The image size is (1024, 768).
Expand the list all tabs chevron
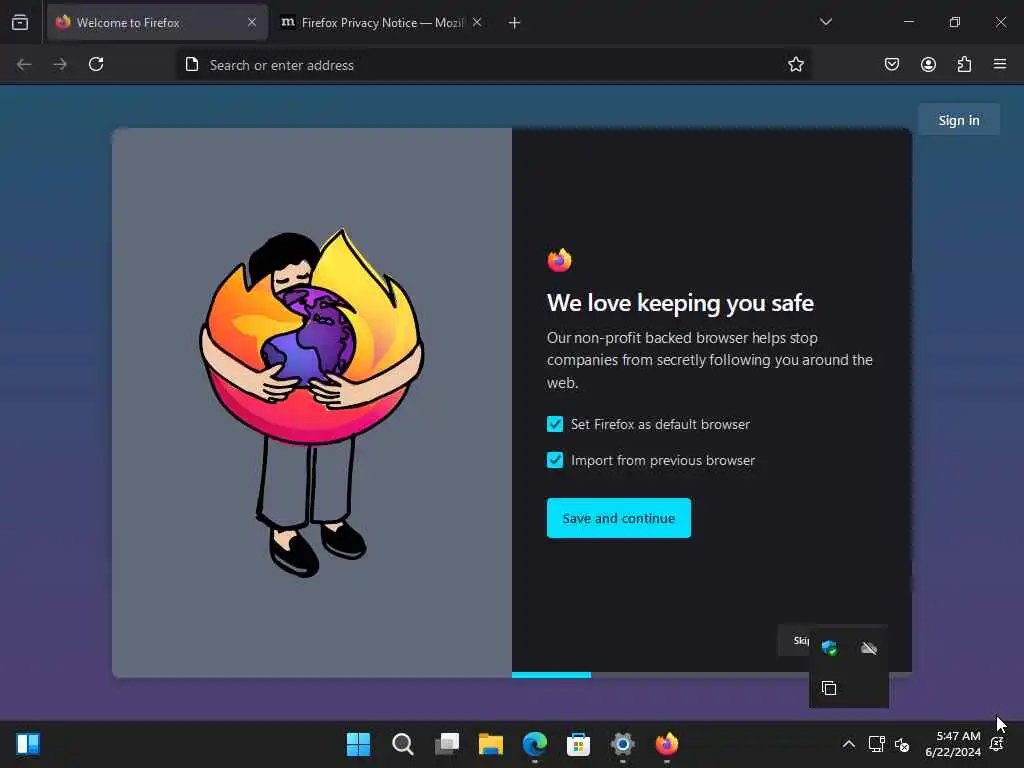coord(825,22)
